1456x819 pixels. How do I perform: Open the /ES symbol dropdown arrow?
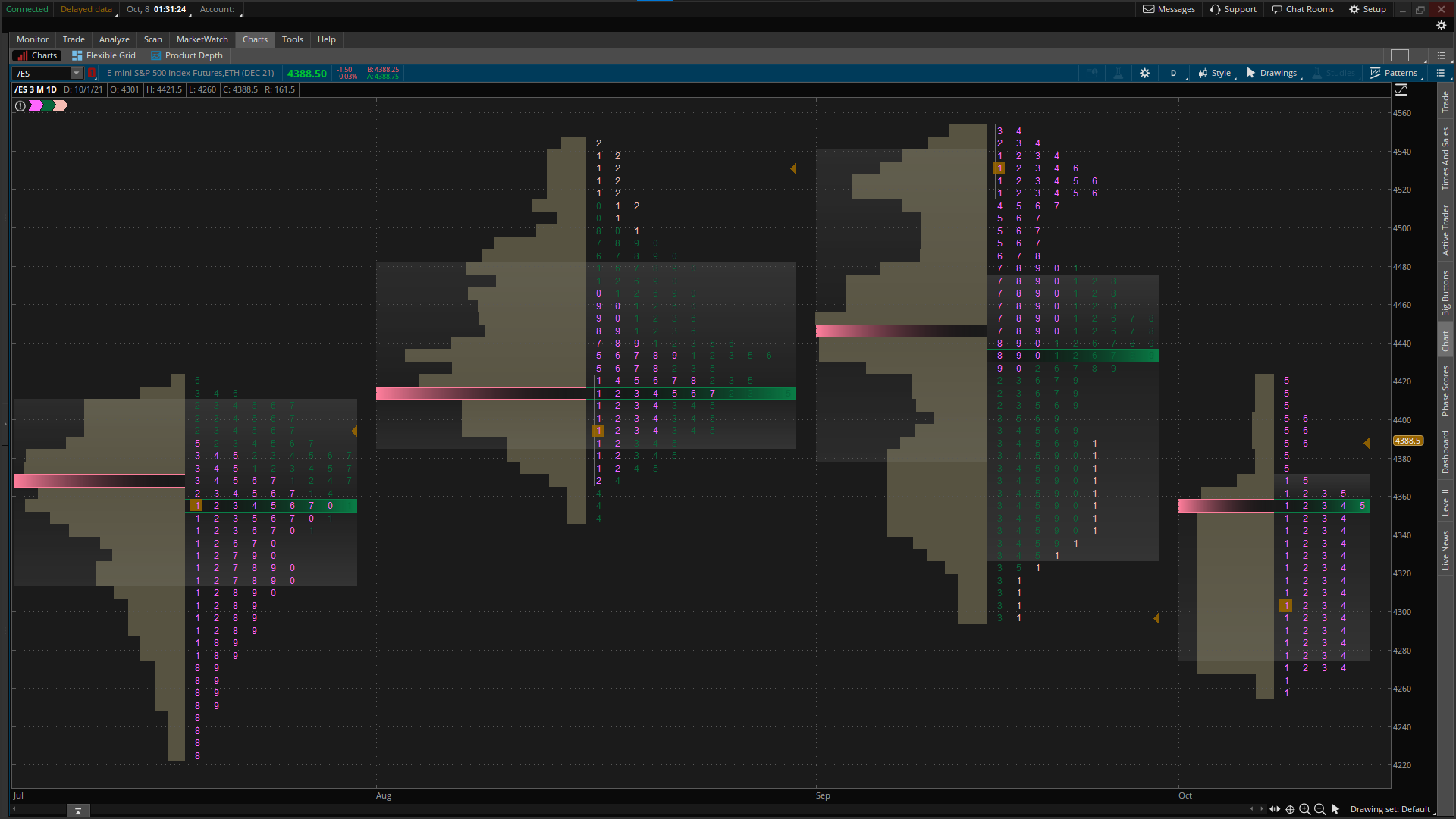pos(77,74)
